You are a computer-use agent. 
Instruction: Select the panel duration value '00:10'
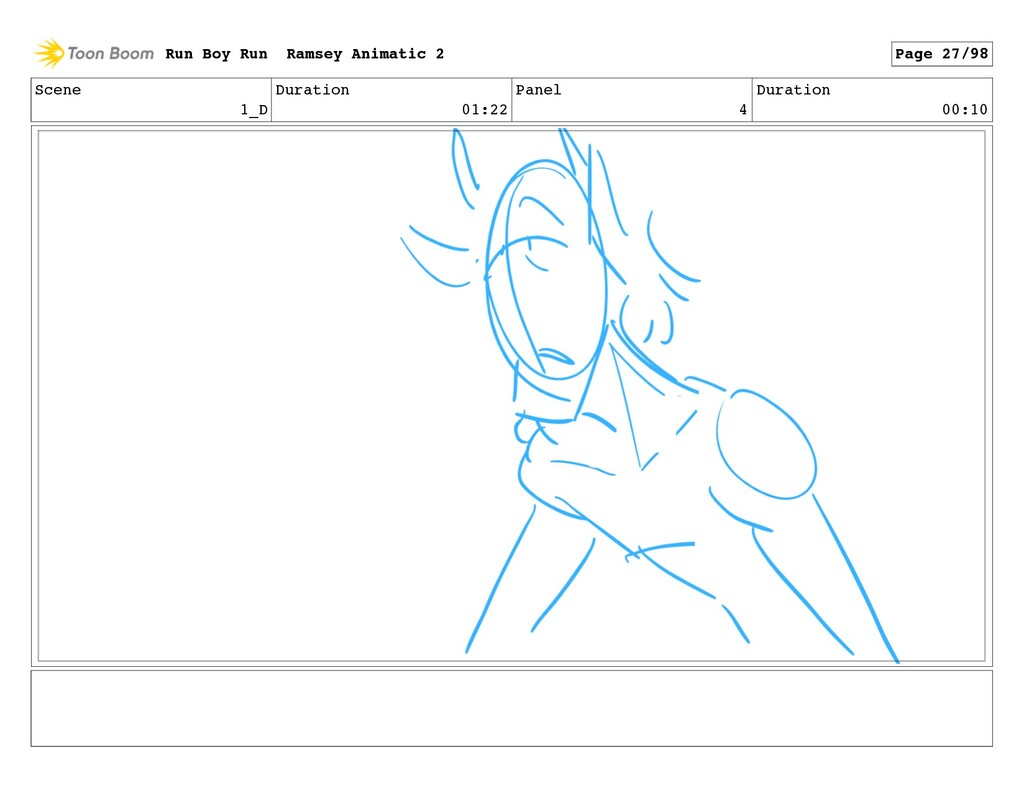(x=964, y=110)
